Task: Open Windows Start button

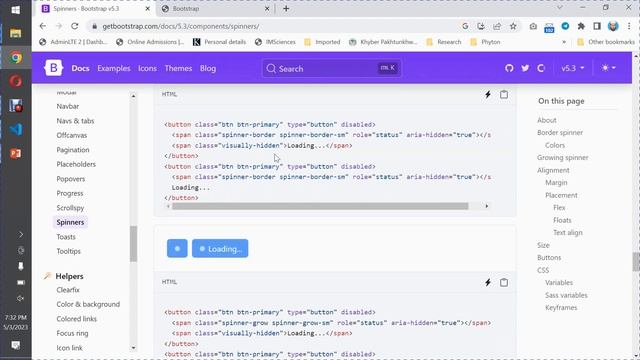Action: click(16, 10)
